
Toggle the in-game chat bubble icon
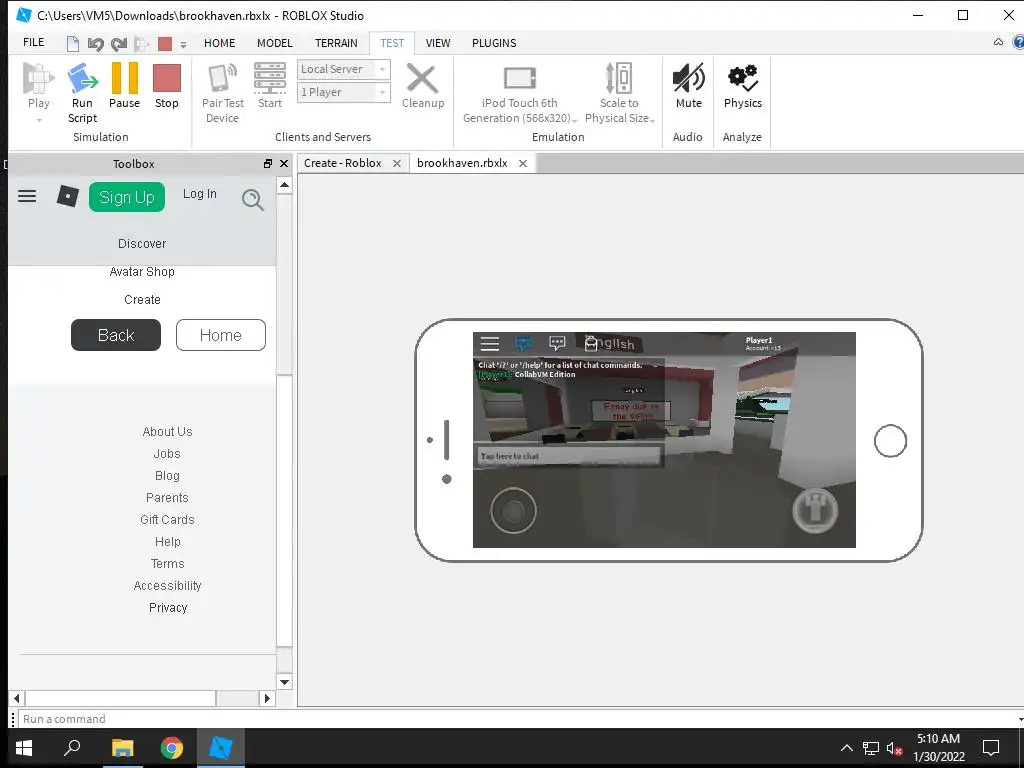coord(557,343)
